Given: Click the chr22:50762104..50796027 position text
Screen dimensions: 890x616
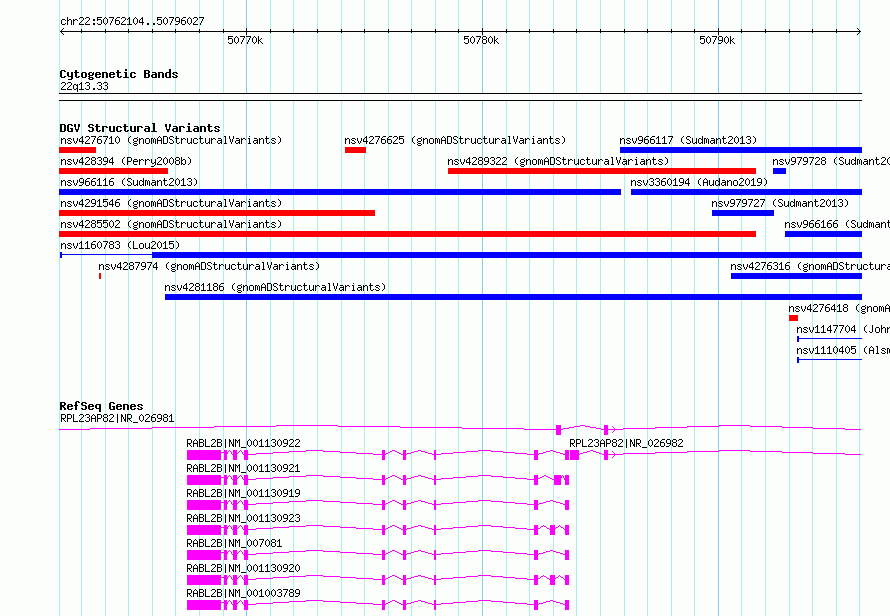Looking at the screenshot, I should [132, 21].
